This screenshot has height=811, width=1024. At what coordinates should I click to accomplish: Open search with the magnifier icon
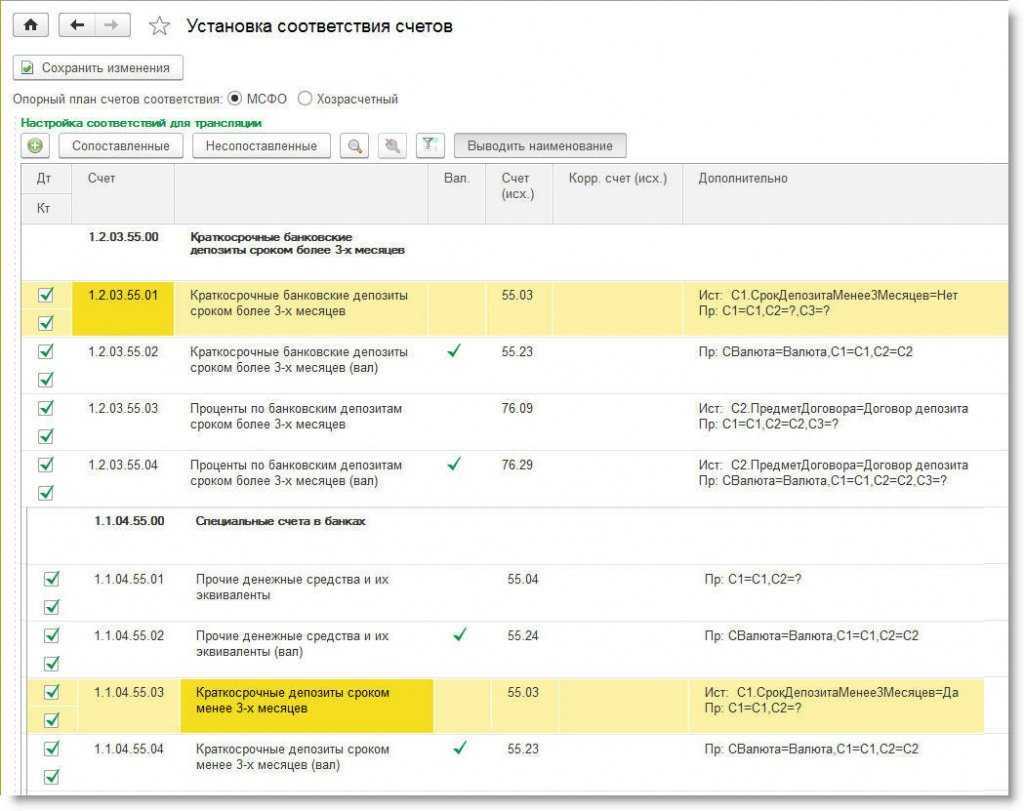point(354,146)
